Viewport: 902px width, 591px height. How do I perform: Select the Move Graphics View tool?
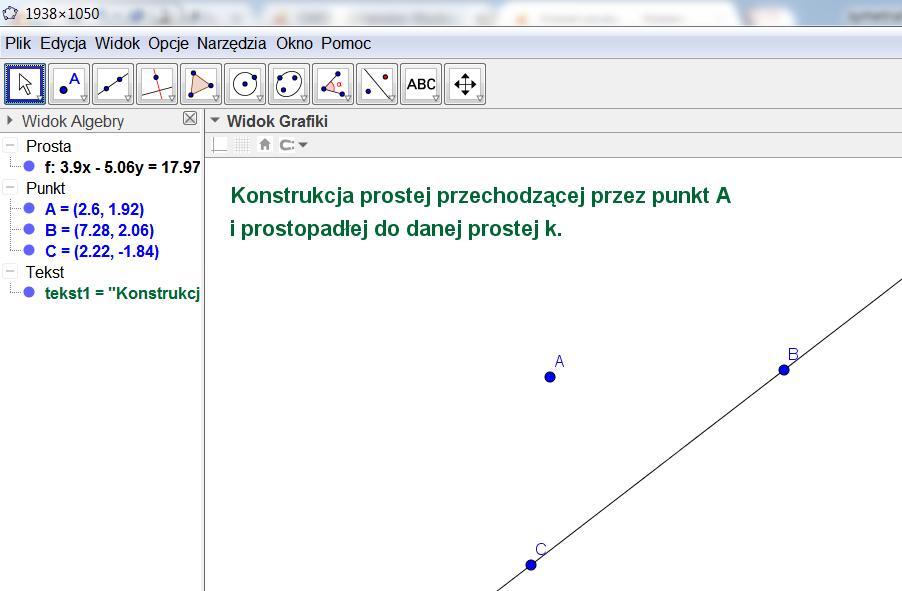click(465, 84)
